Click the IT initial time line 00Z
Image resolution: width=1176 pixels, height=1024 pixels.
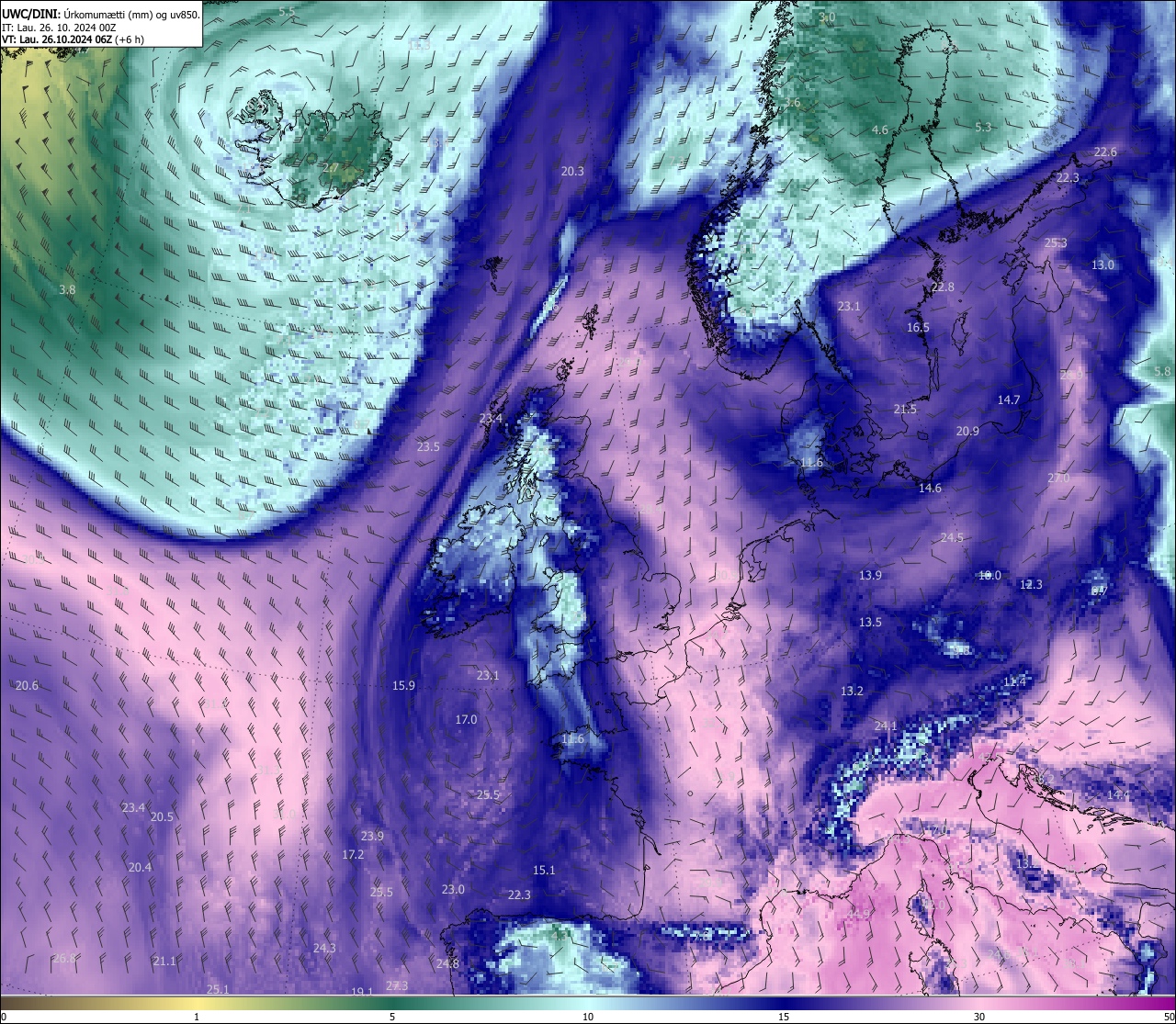[59, 27]
